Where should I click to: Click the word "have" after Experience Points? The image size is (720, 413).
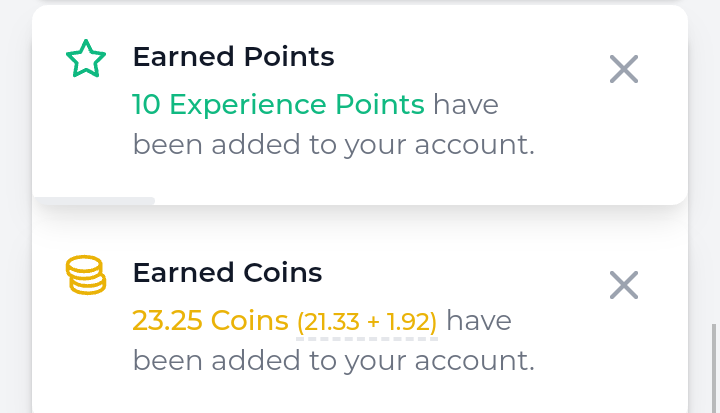(x=465, y=104)
